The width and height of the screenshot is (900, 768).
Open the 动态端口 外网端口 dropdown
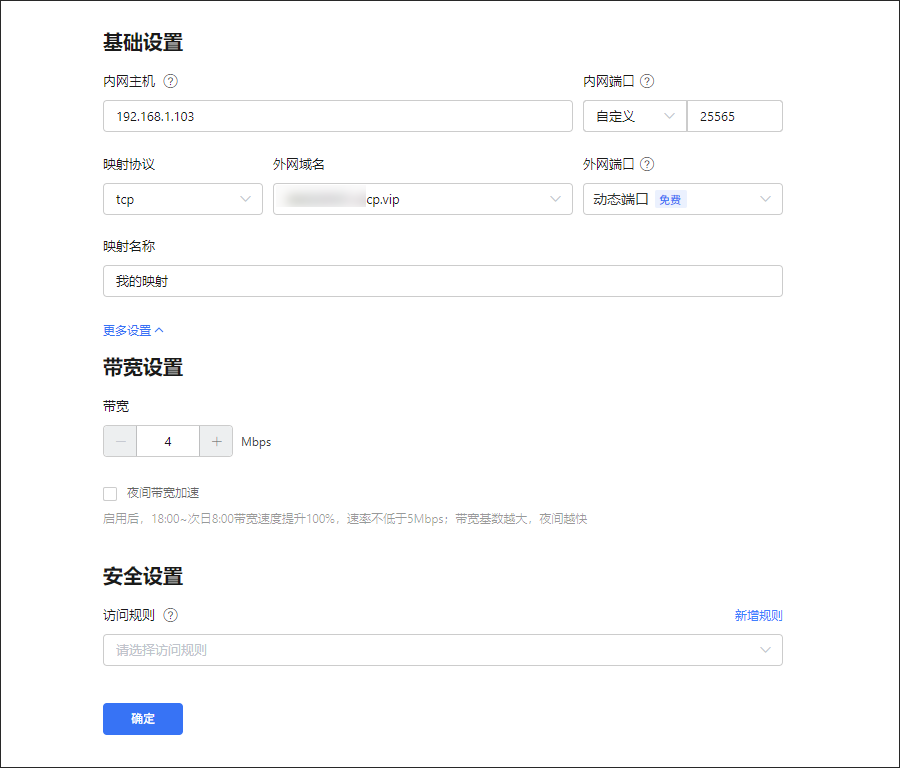(682, 199)
